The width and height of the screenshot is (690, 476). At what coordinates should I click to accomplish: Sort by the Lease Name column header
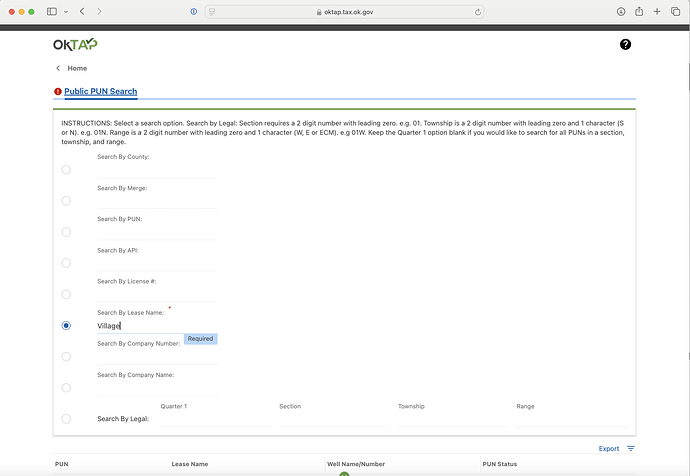(190, 464)
